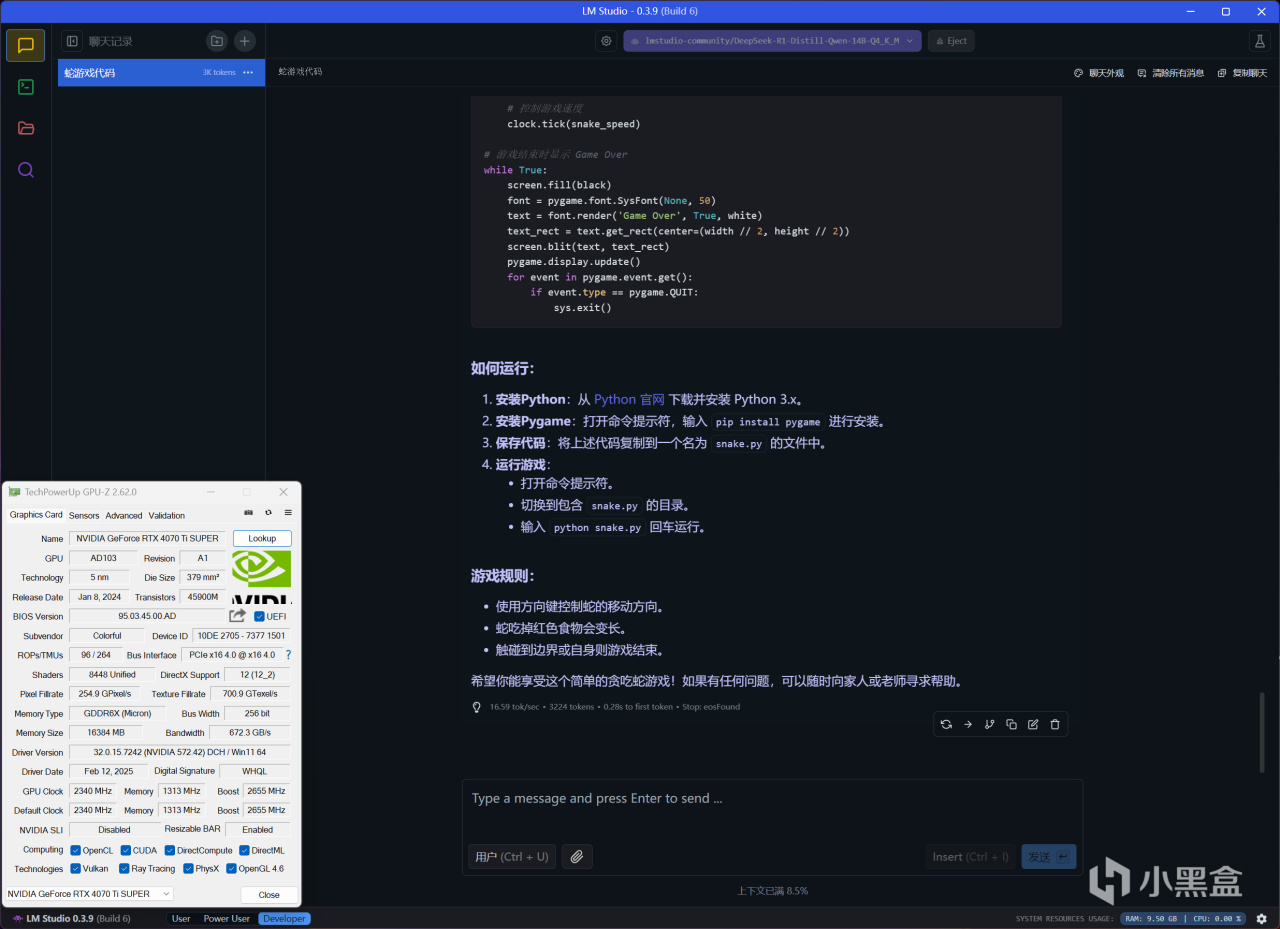This screenshot has width=1280, height=929.
Task: Eject the loaded model
Action: (951, 41)
